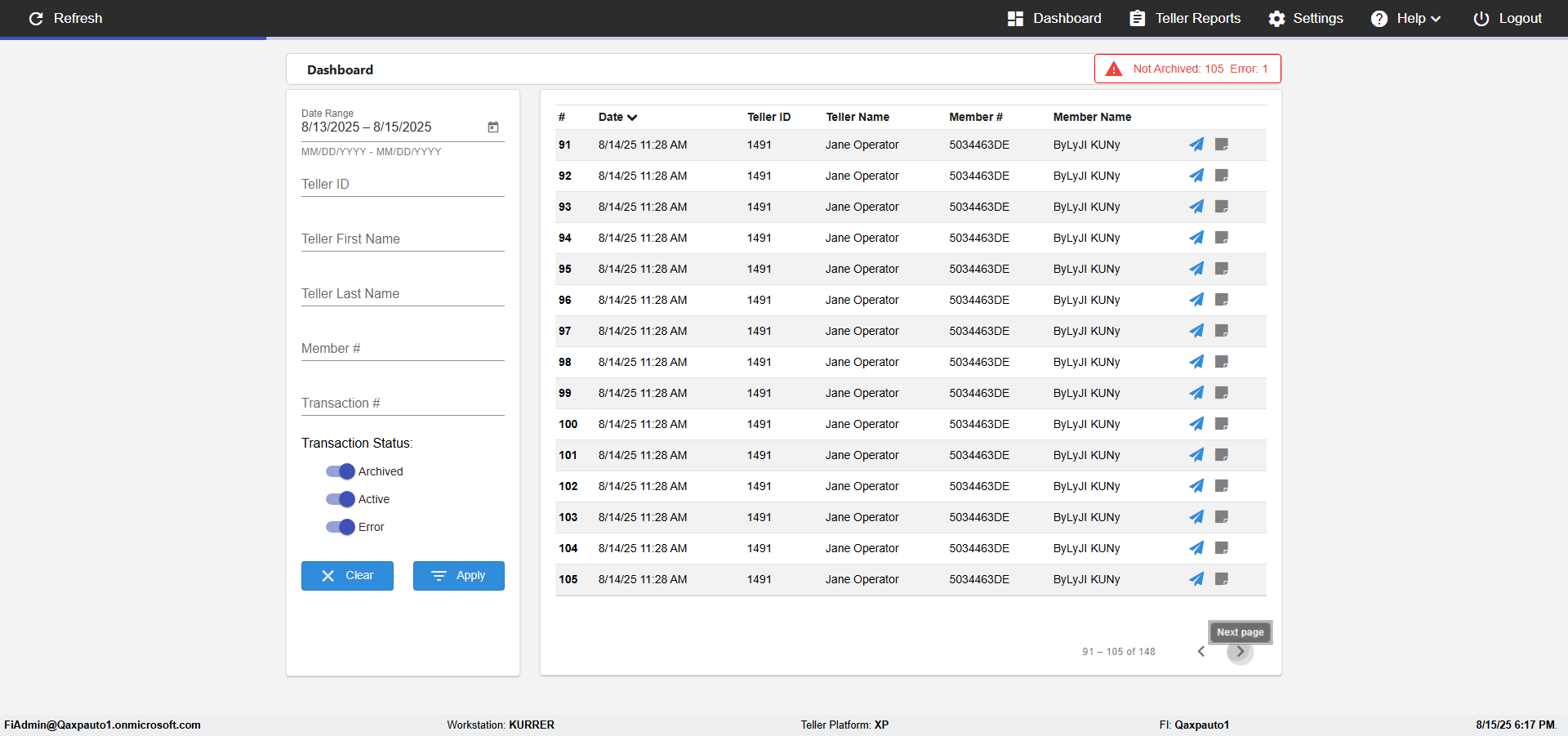Open the note icon in row 101
The image size is (1568, 736).
1222,455
